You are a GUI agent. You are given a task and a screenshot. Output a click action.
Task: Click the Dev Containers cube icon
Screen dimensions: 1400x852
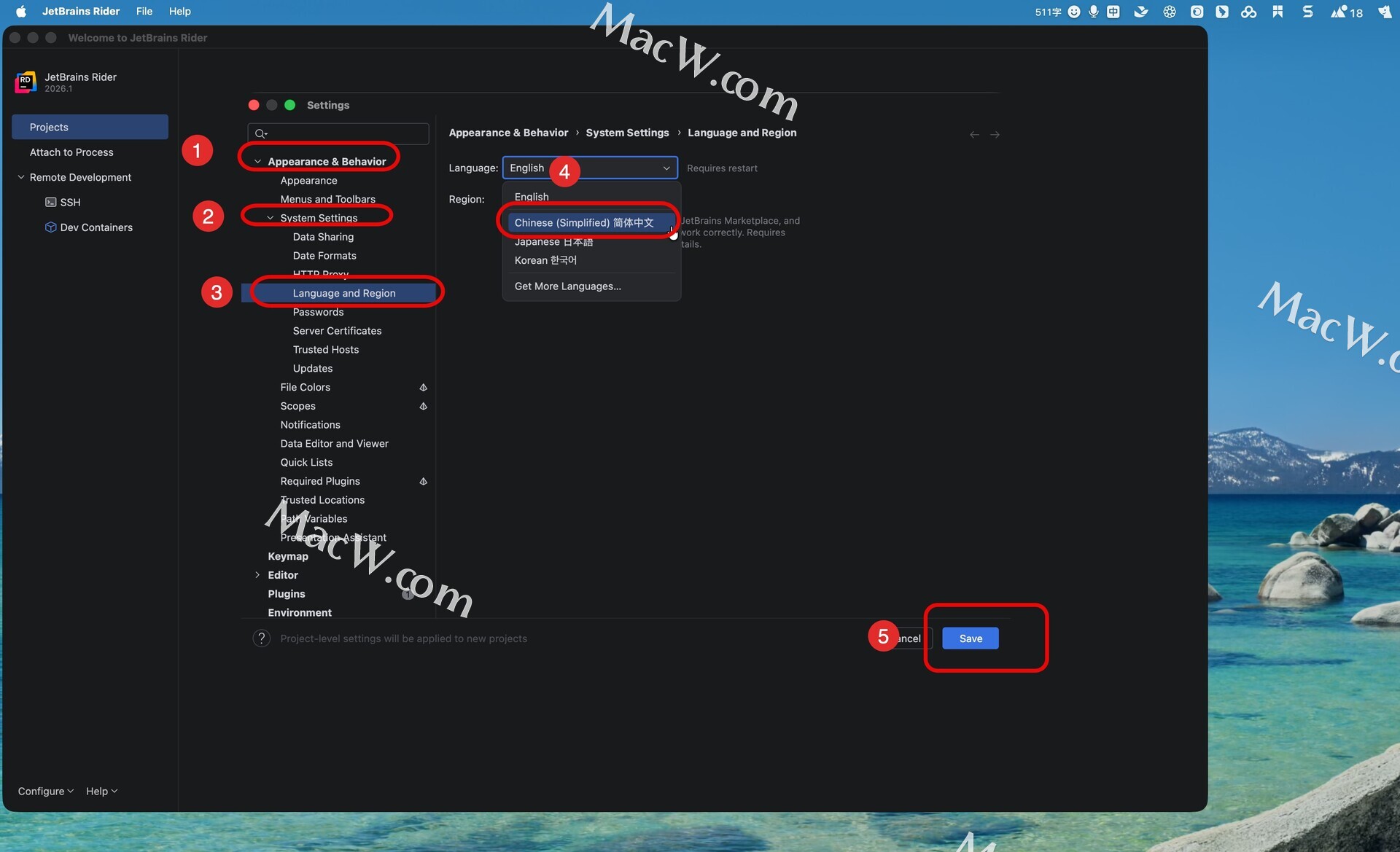tap(50, 227)
